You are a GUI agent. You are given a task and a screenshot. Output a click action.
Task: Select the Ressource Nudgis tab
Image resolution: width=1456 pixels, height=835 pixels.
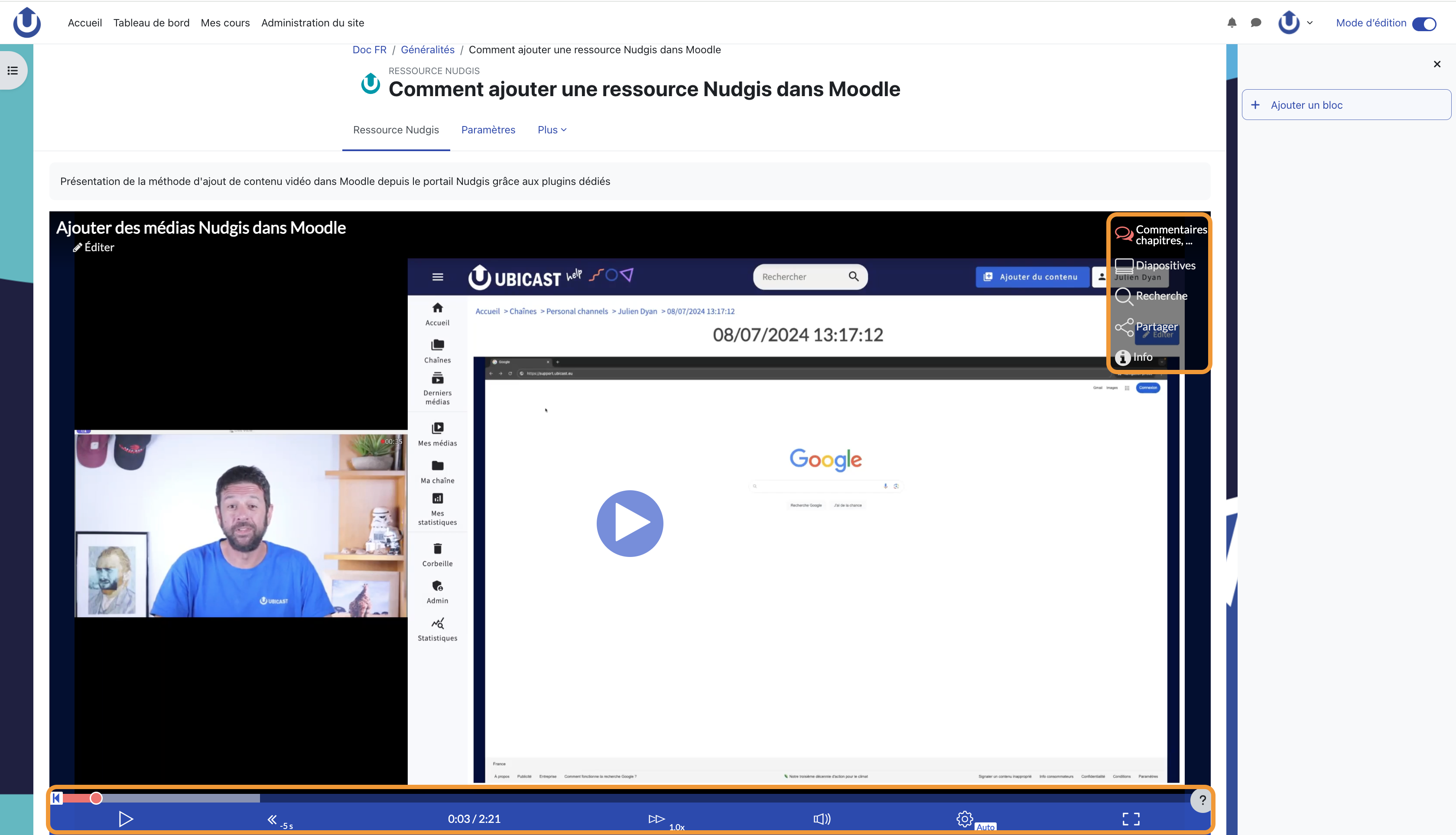396,129
